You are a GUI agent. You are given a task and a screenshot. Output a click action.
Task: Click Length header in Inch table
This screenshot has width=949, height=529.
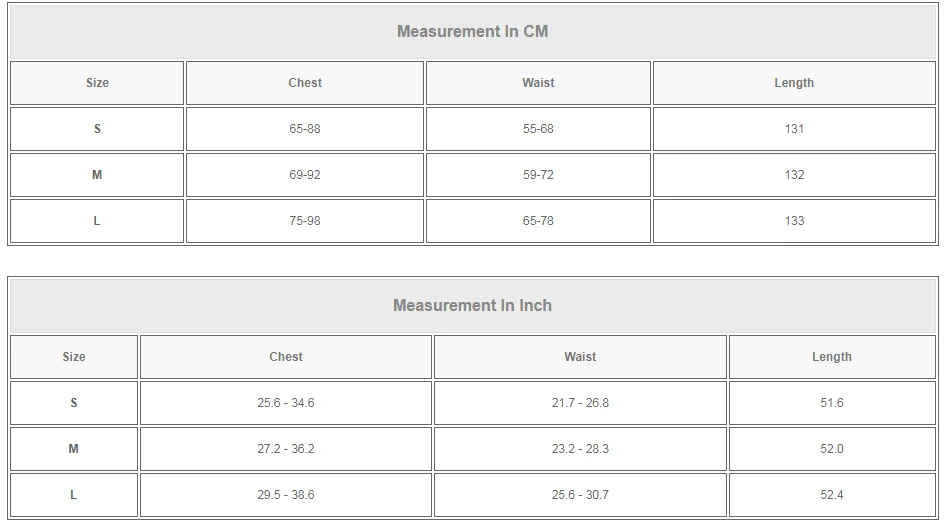pos(832,357)
